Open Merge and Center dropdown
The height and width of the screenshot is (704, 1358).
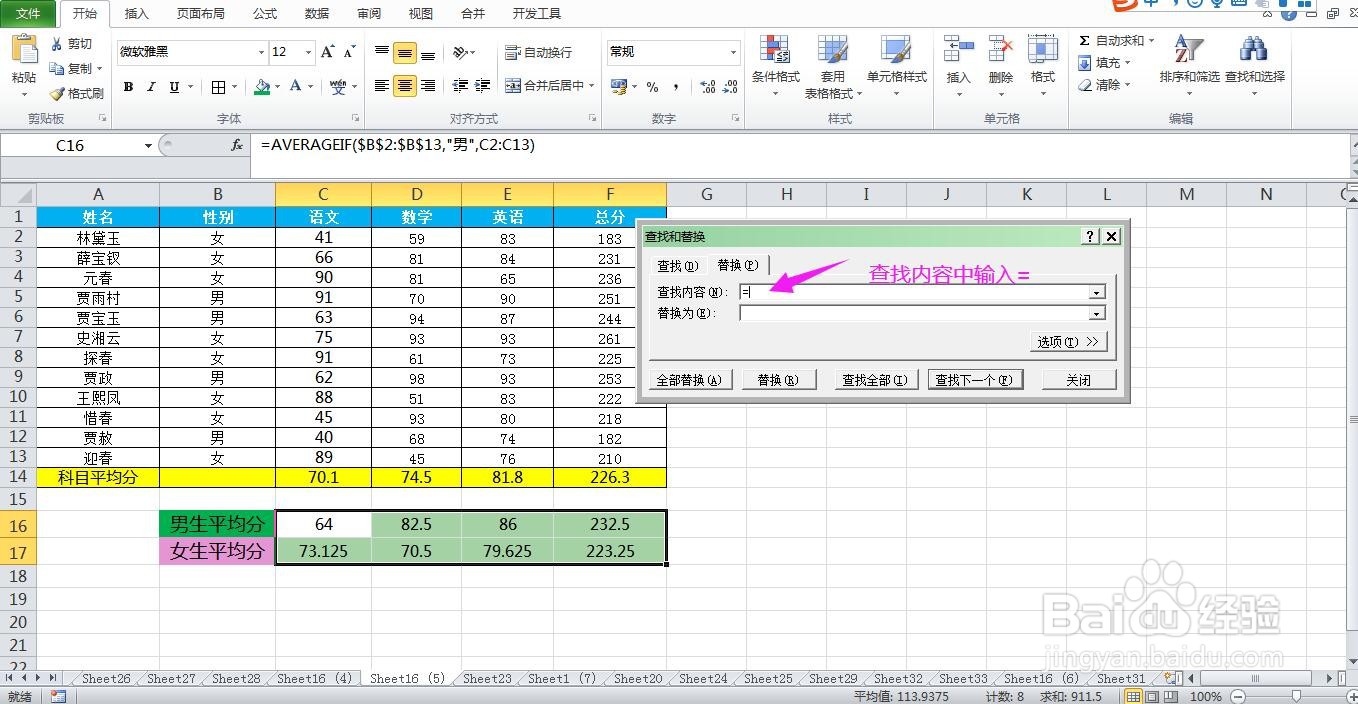coord(591,86)
